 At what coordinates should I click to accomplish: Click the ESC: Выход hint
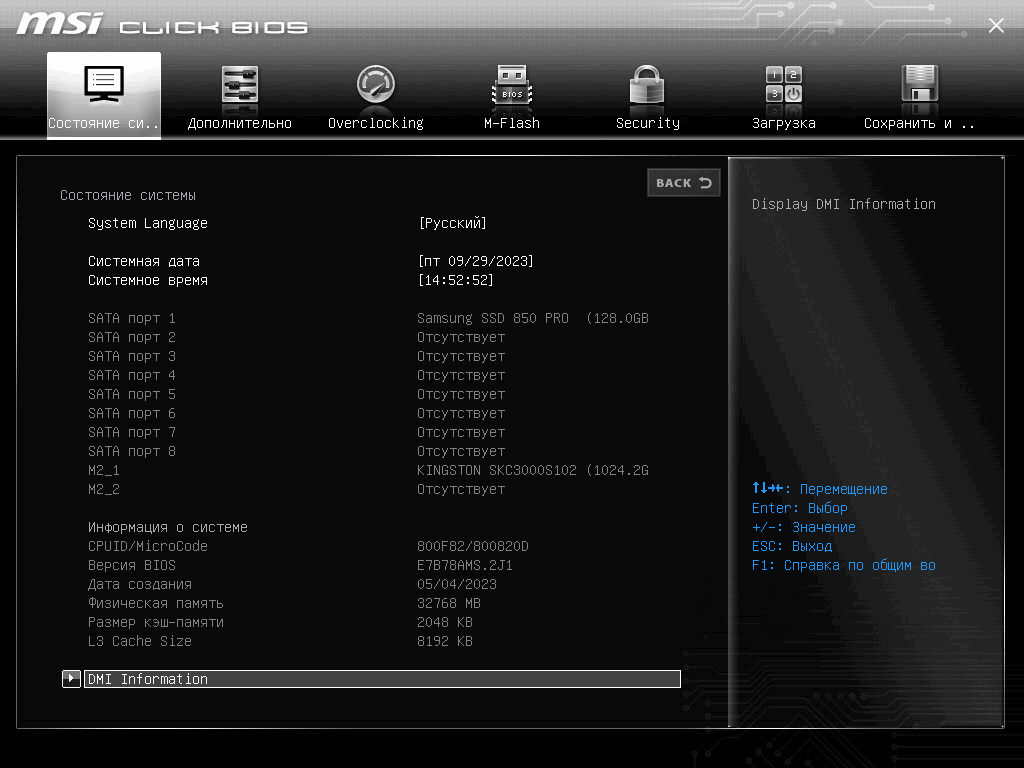792,546
